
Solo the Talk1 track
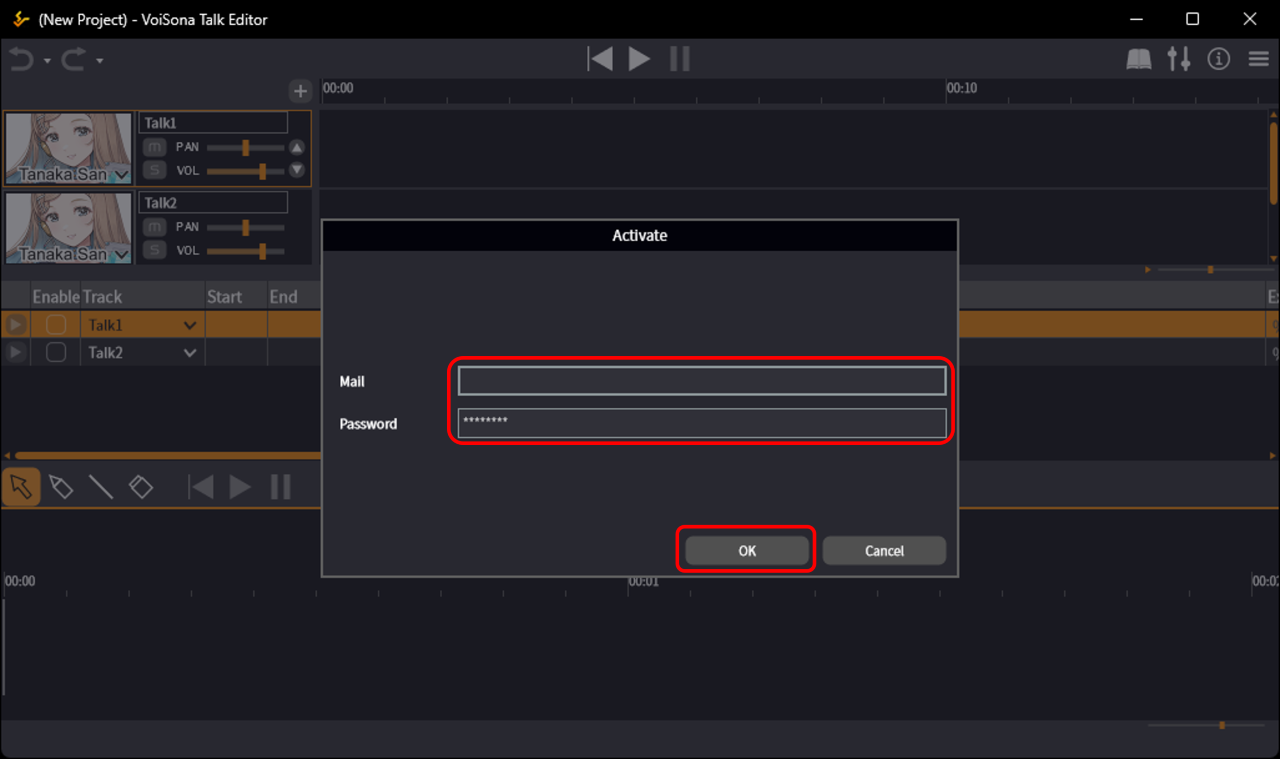pos(154,171)
